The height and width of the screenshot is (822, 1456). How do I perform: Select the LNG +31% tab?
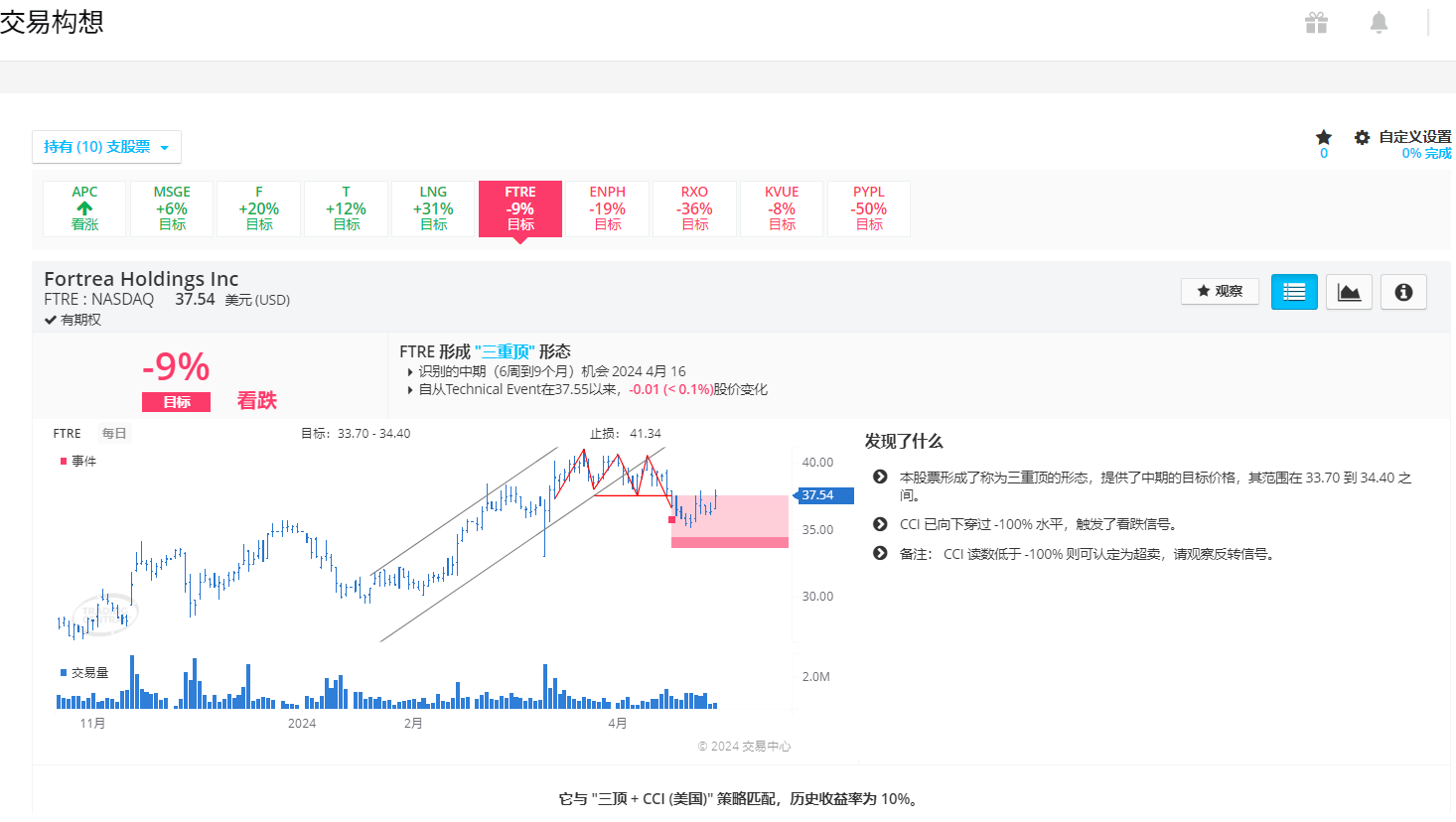pyautogui.click(x=433, y=208)
